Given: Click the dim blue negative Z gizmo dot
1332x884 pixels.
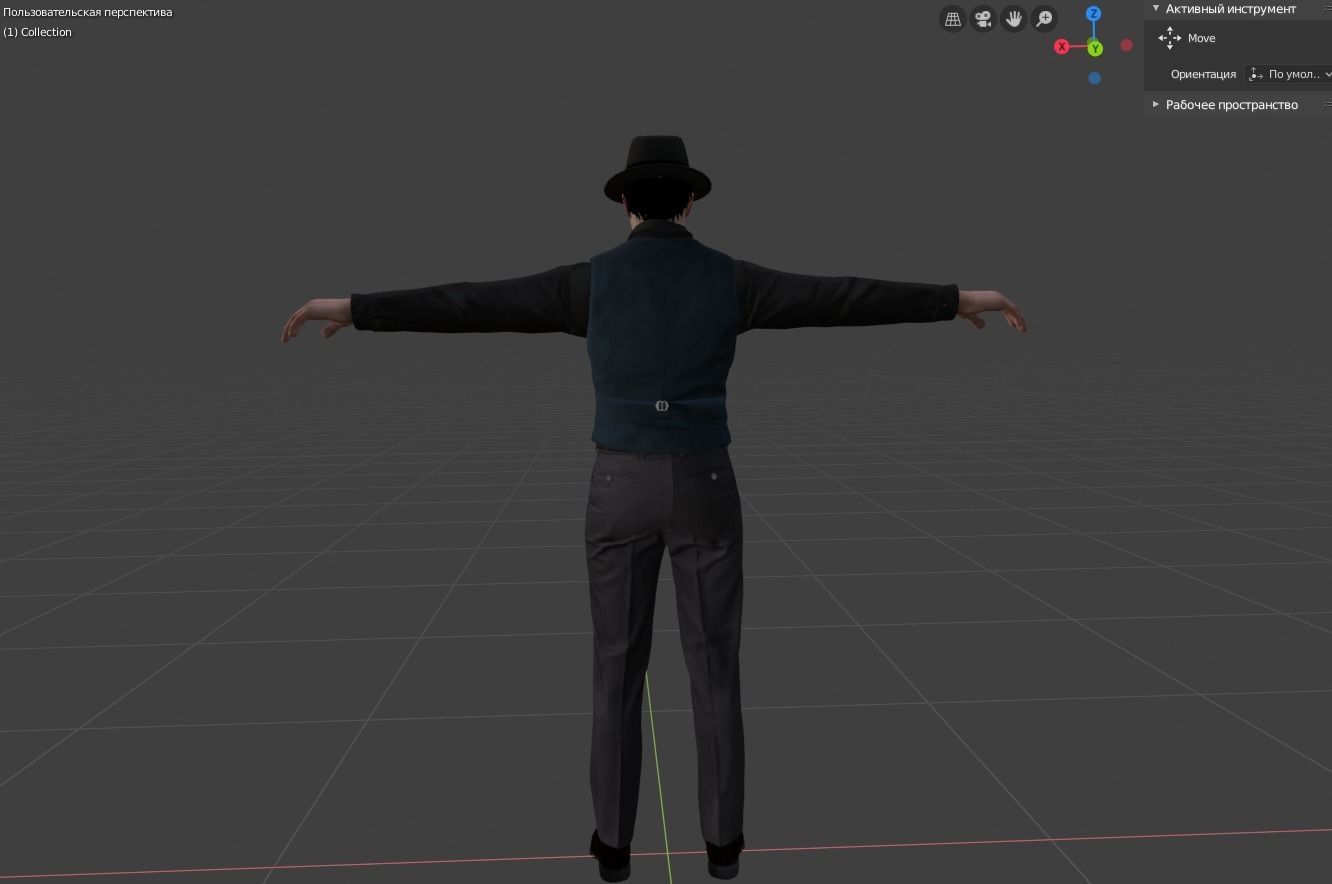Looking at the screenshot, I should [1095, 78].
